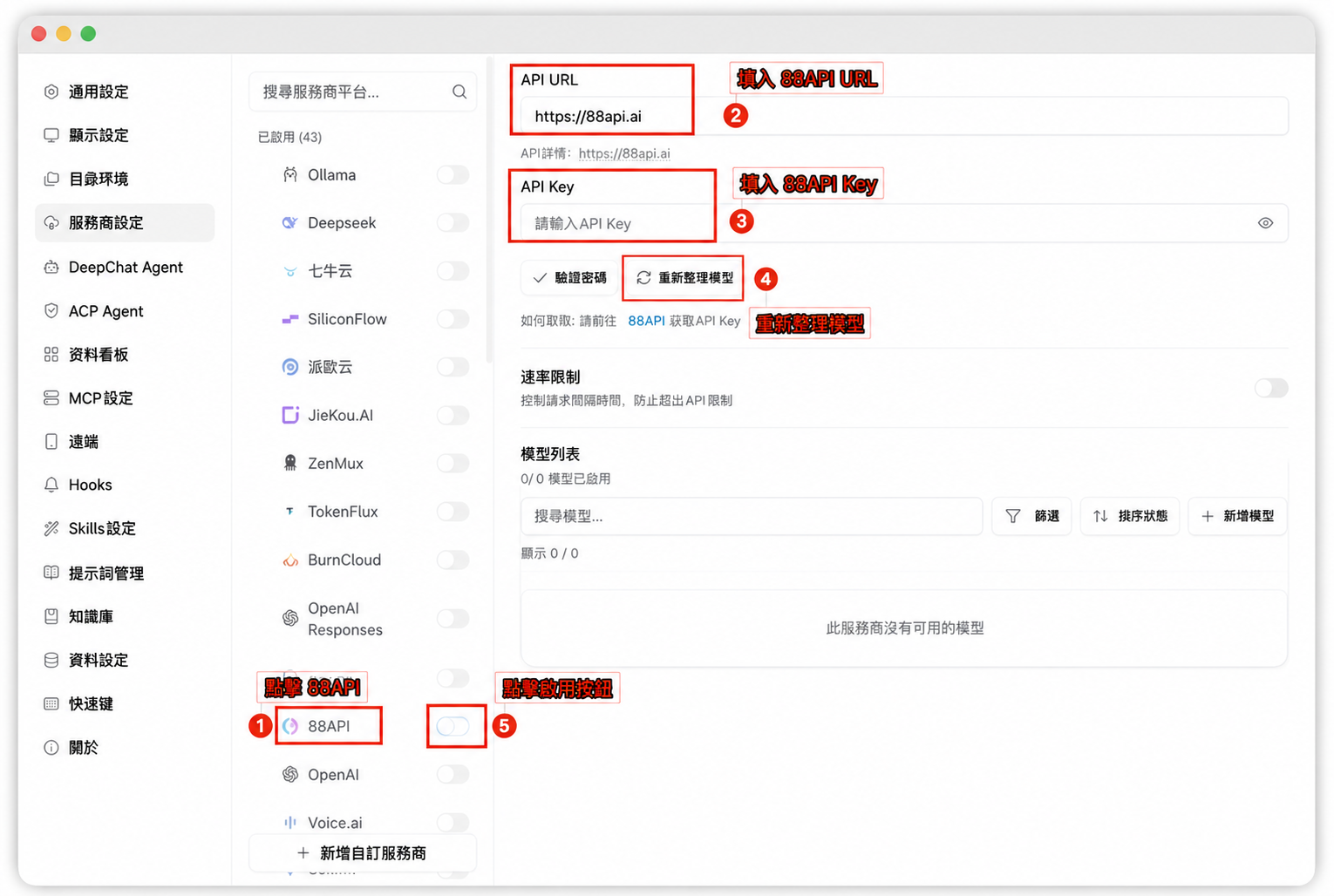Click the OpenAI provider icon
The image size is (1334, 896).
click(290, 774)
